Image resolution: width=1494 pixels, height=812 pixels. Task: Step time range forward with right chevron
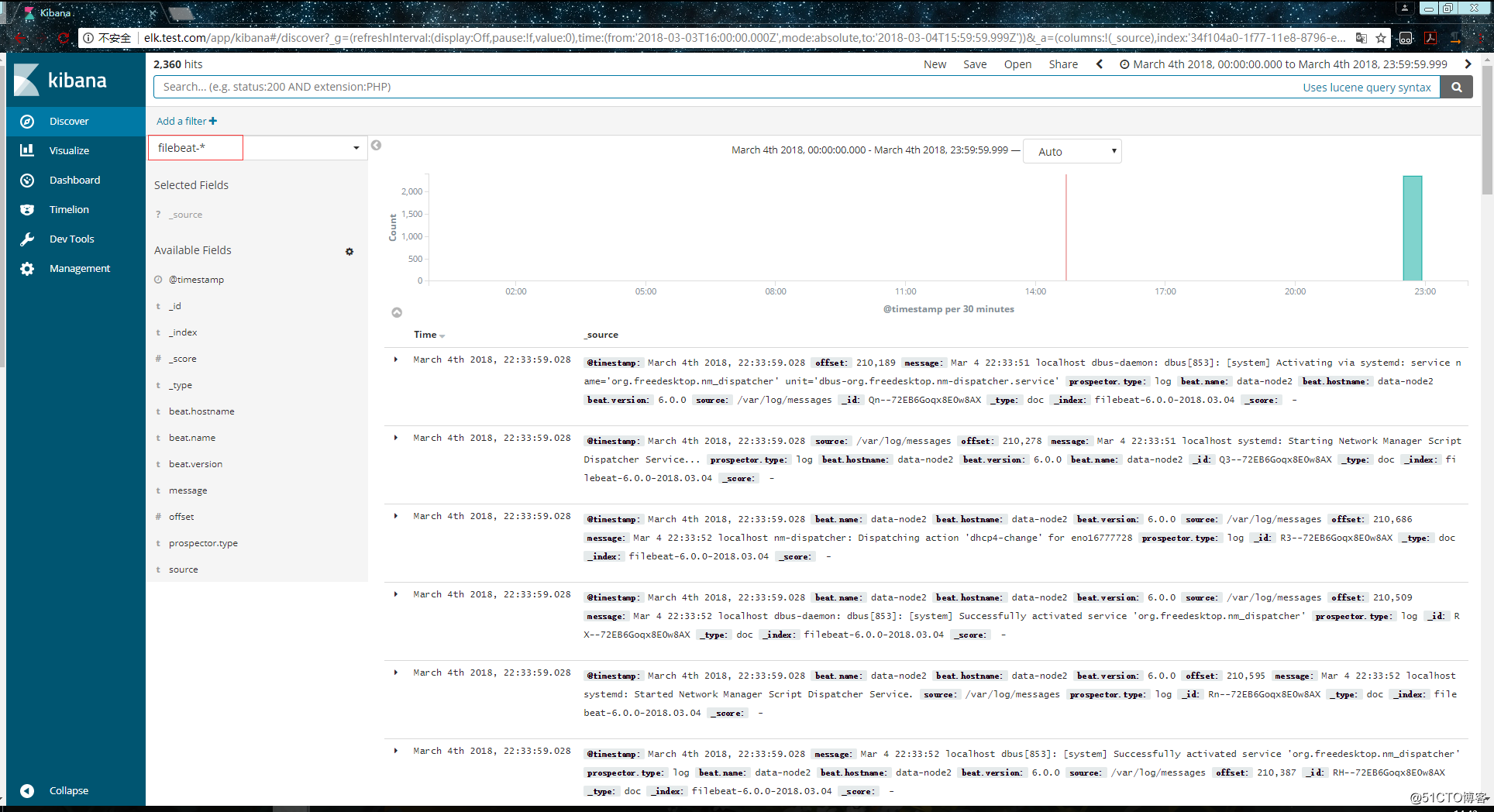[x=1468, y=64]
